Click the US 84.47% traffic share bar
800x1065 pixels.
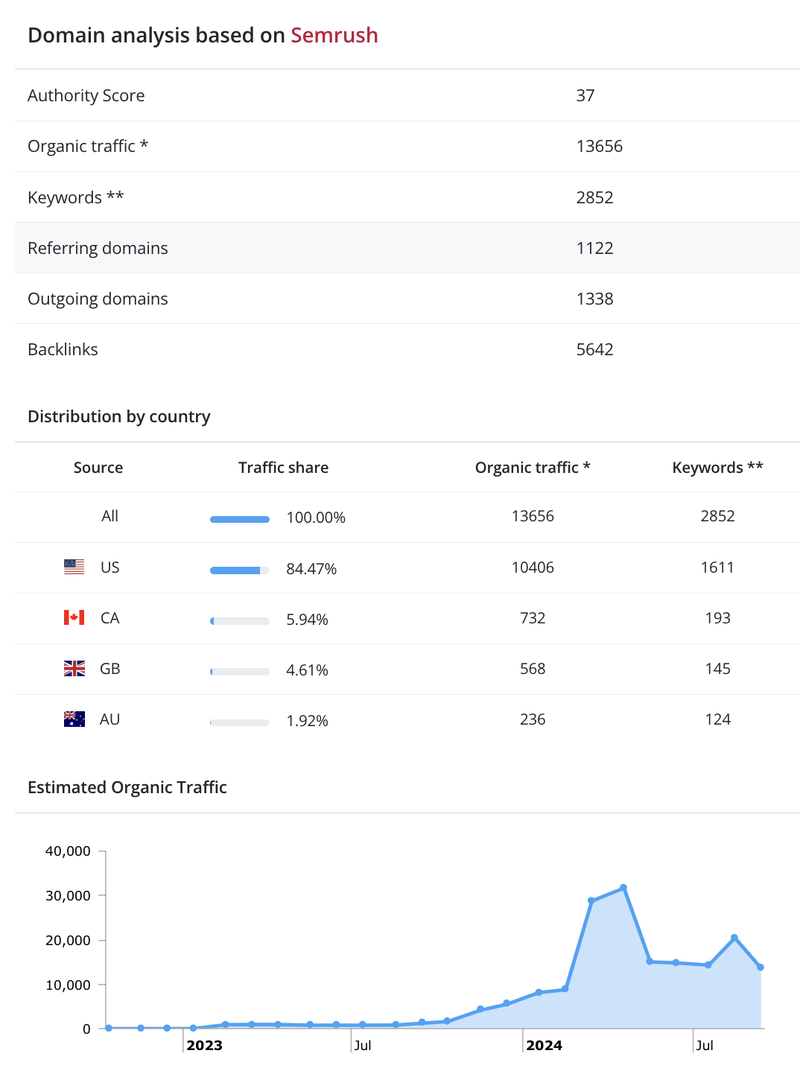[x=240, y=570]
